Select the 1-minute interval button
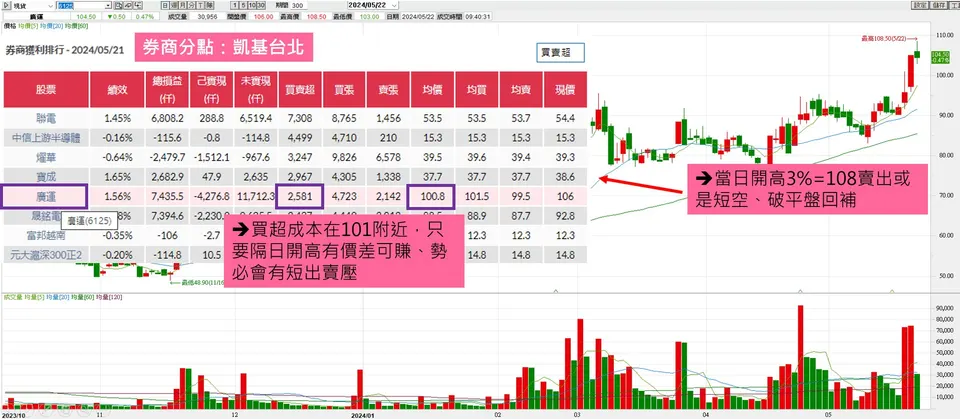 234,6
